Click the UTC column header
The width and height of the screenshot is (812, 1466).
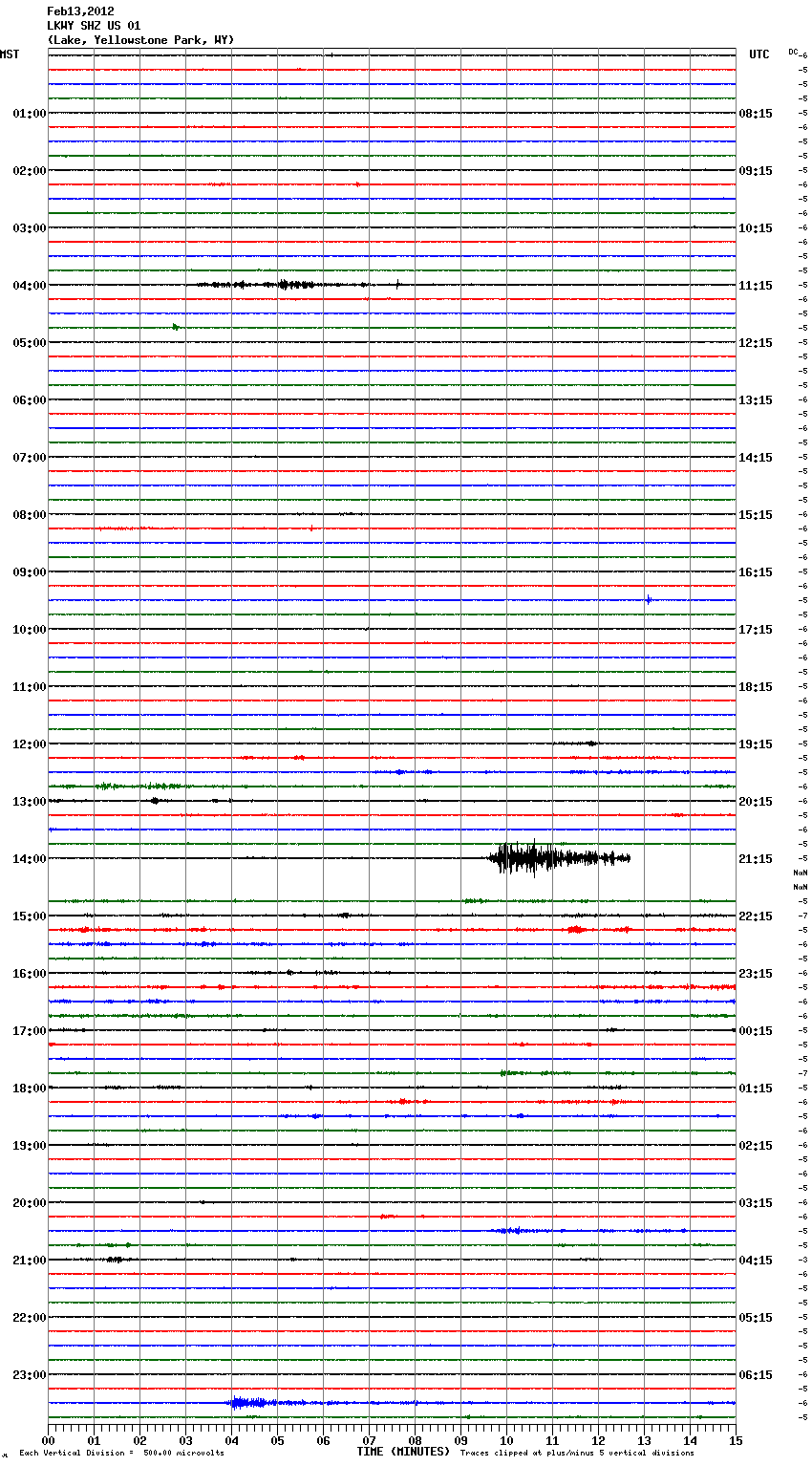point(759,54)
